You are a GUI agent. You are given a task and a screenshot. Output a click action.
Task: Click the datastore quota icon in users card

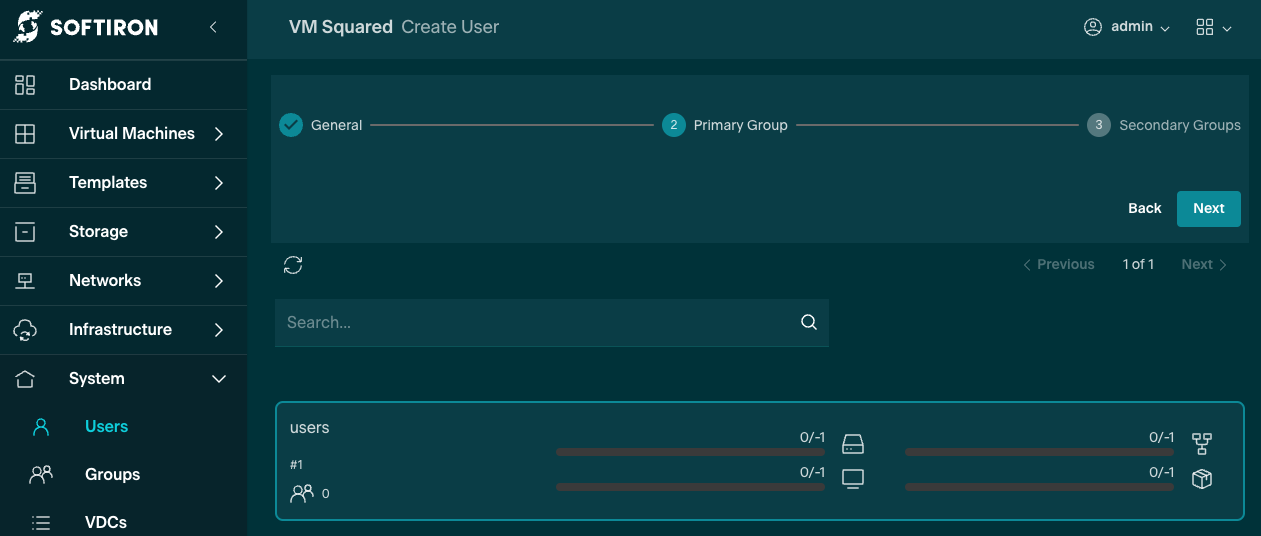(x=852, y=444)
